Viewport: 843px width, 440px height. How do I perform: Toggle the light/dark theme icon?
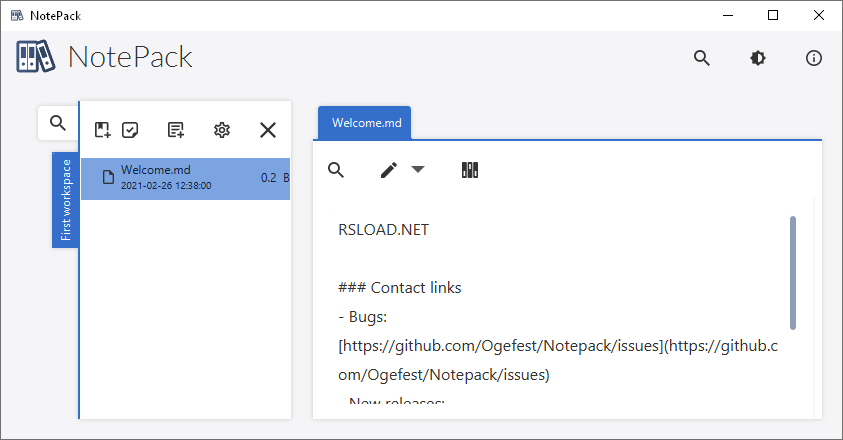[x=758, y=58]
